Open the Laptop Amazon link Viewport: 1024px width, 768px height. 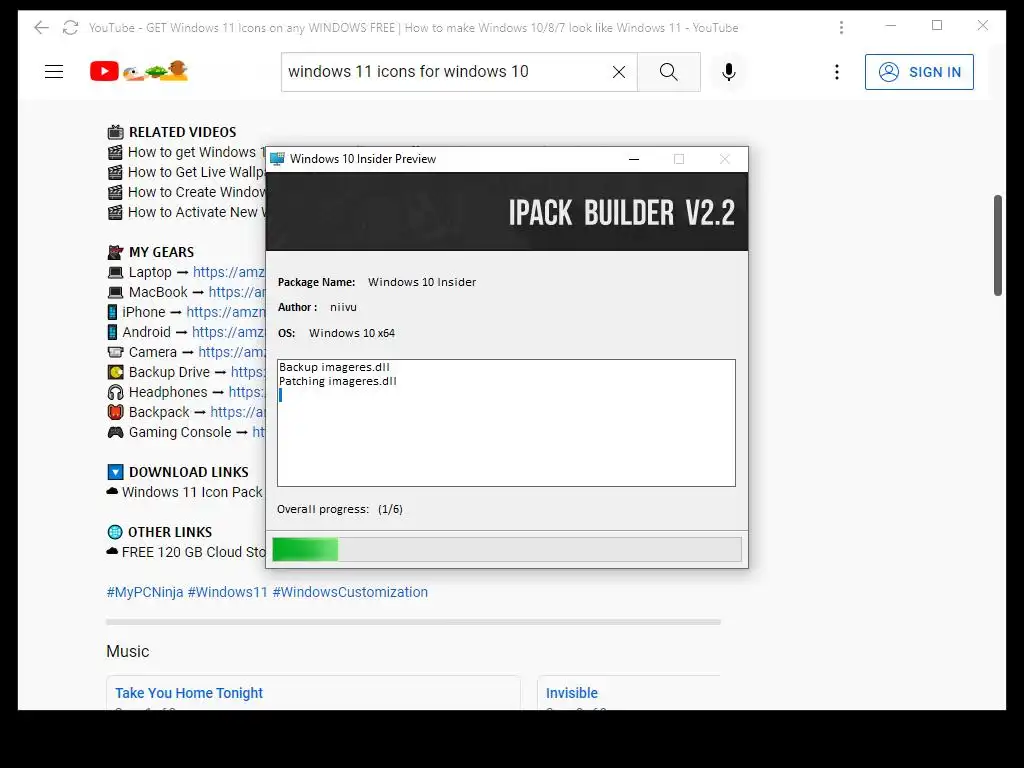pyautogui.click(x=229, y=272)
